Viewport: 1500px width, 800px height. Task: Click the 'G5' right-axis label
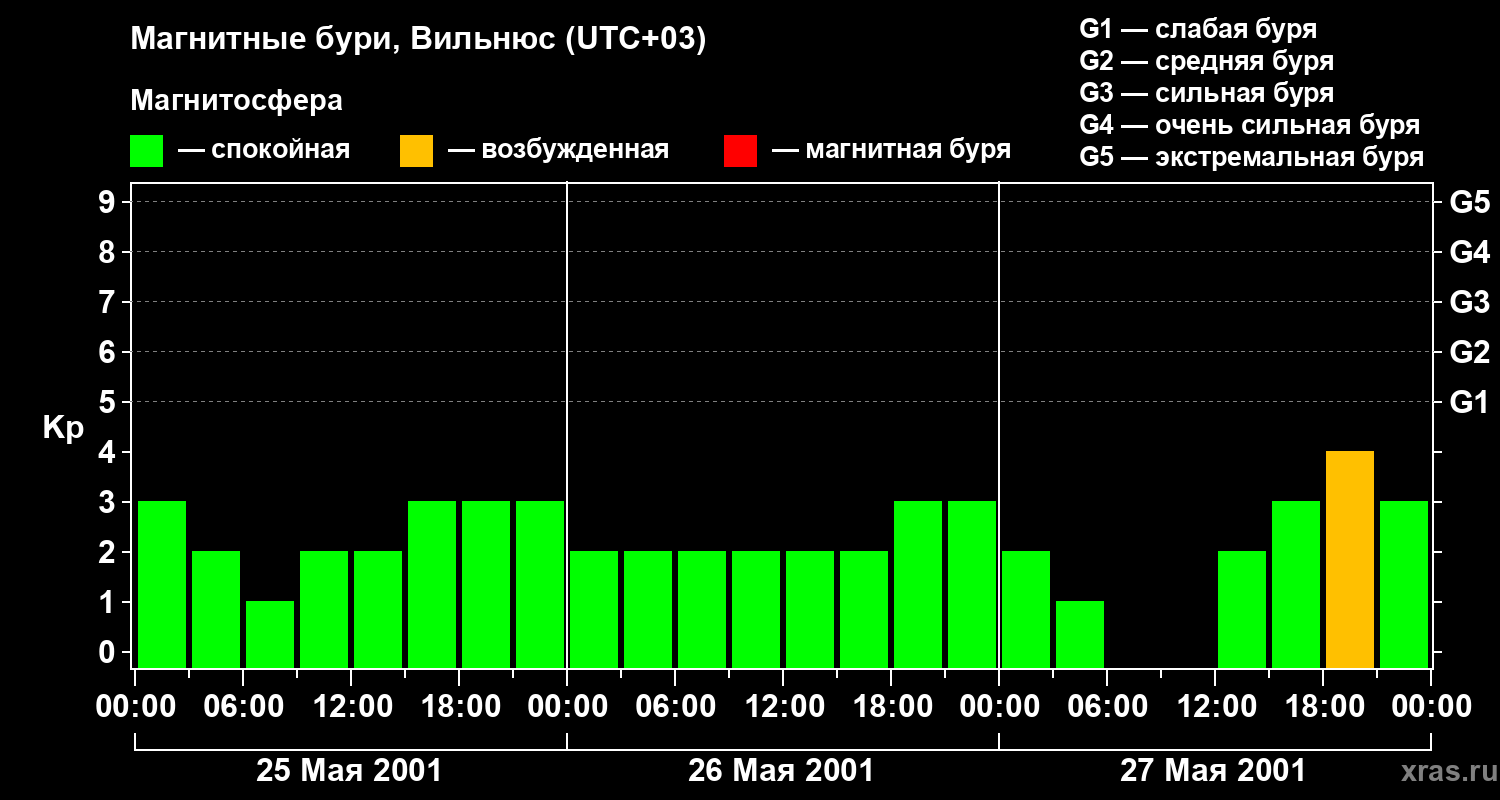pyautogui.click(x=1469, y=202)
